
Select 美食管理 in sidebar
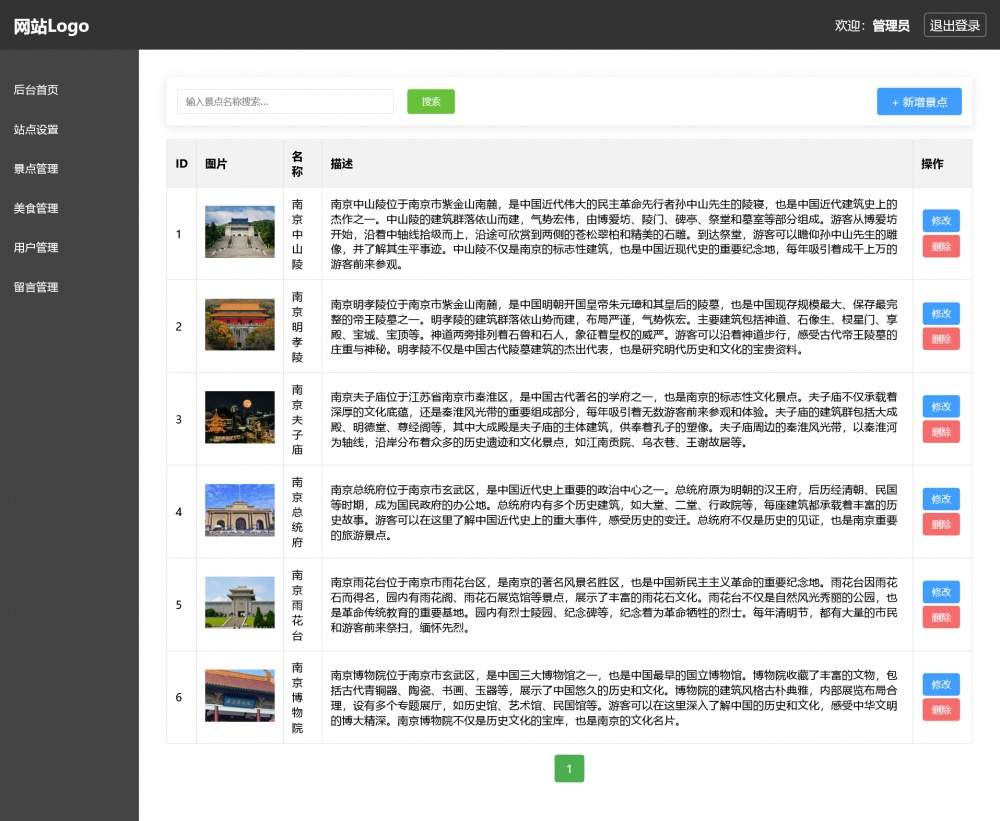[36, 209]
